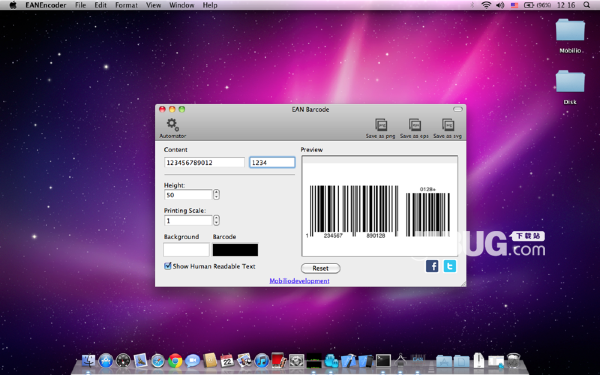This screenshot has width=600, height=375.
Task: Click the toolbar toggle pill in title bar
Action: [x=458, y=109]
